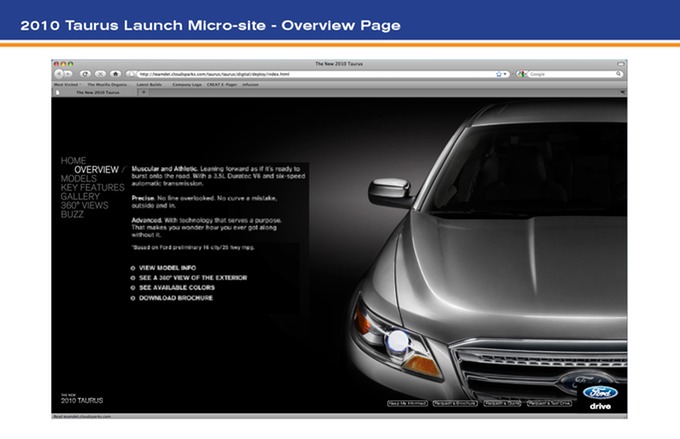Click the toolbar toggle pill in title bar
This screenshot has height=439, width=680.
click(x=621, y=64)
